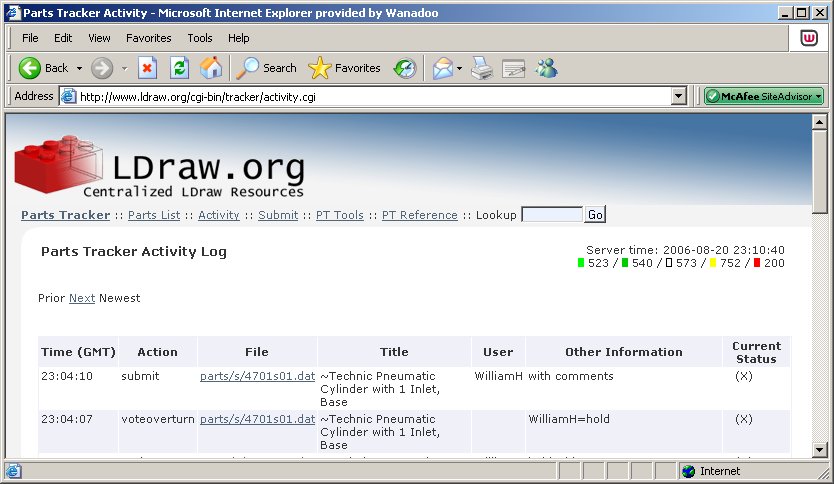Click the Go lookup button
The image size is (834, 484).
[595, 214]
